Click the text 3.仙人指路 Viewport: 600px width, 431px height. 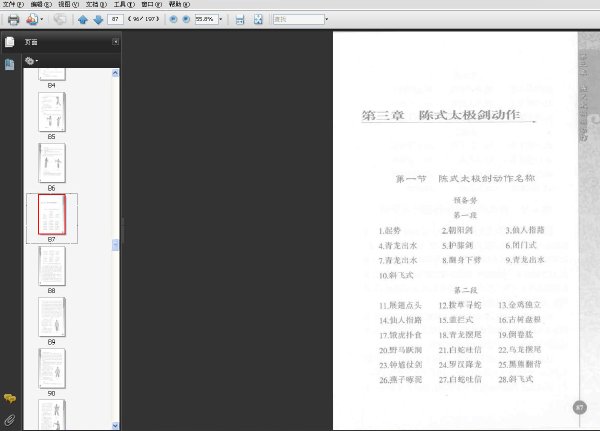click(x=525, y=230)
